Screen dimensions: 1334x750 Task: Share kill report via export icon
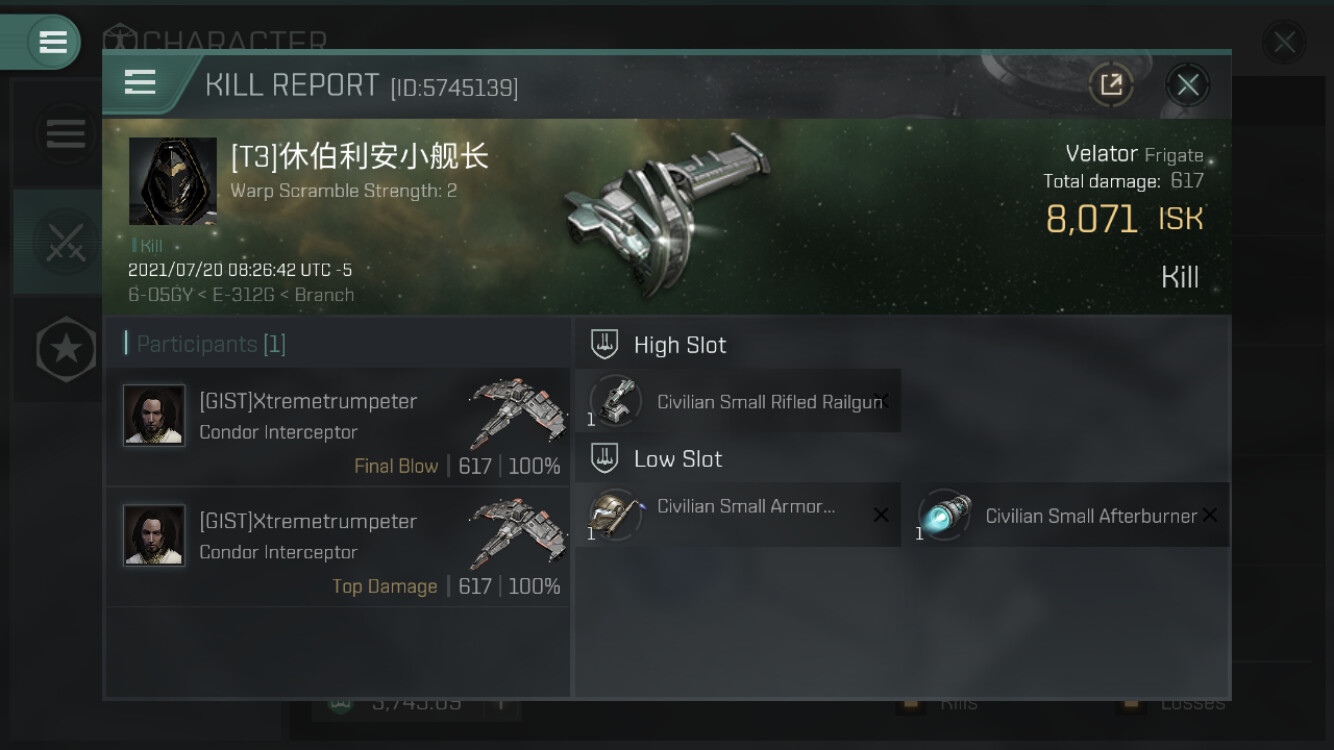[x=1111, y=85]
